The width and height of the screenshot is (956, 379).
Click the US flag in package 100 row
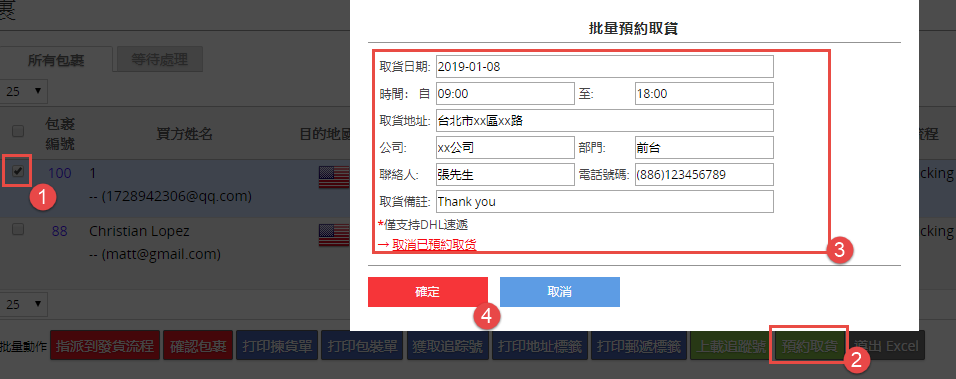click(x=334, y=177)
